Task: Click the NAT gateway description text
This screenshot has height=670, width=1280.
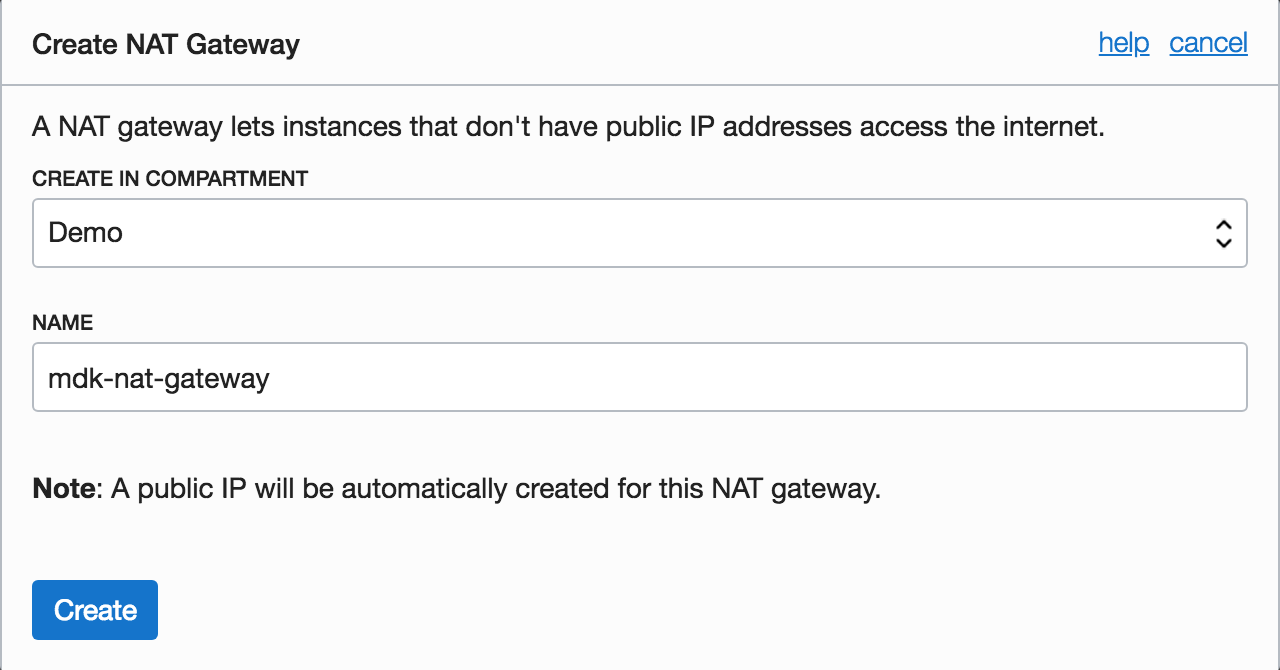Action: (568, 128)
